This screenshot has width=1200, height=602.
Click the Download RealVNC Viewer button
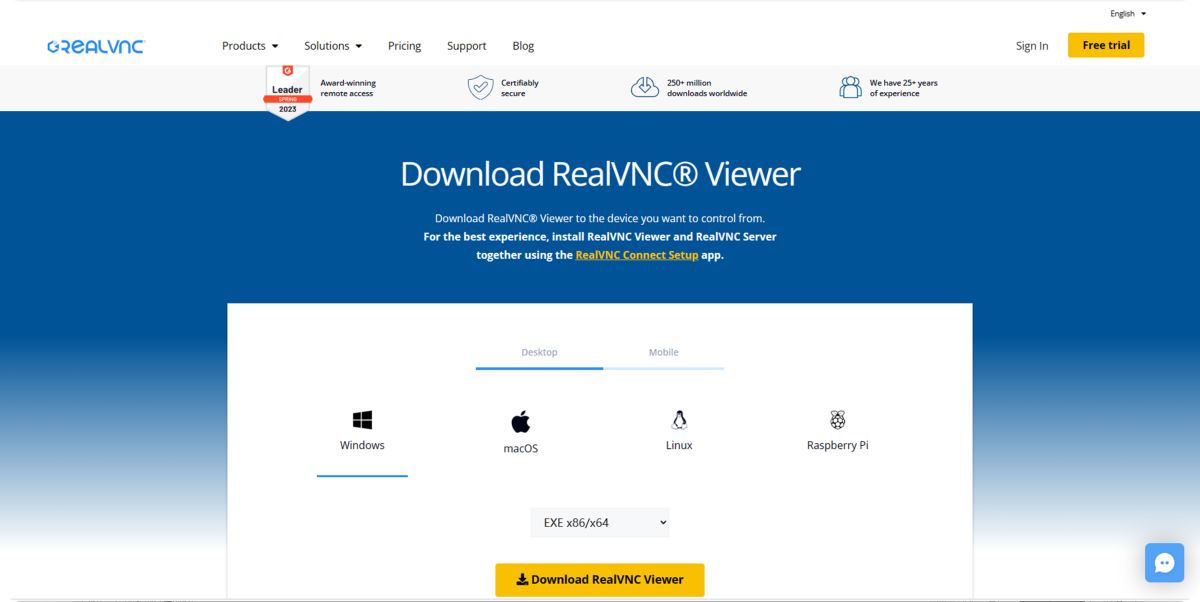(x=599, y=579)
